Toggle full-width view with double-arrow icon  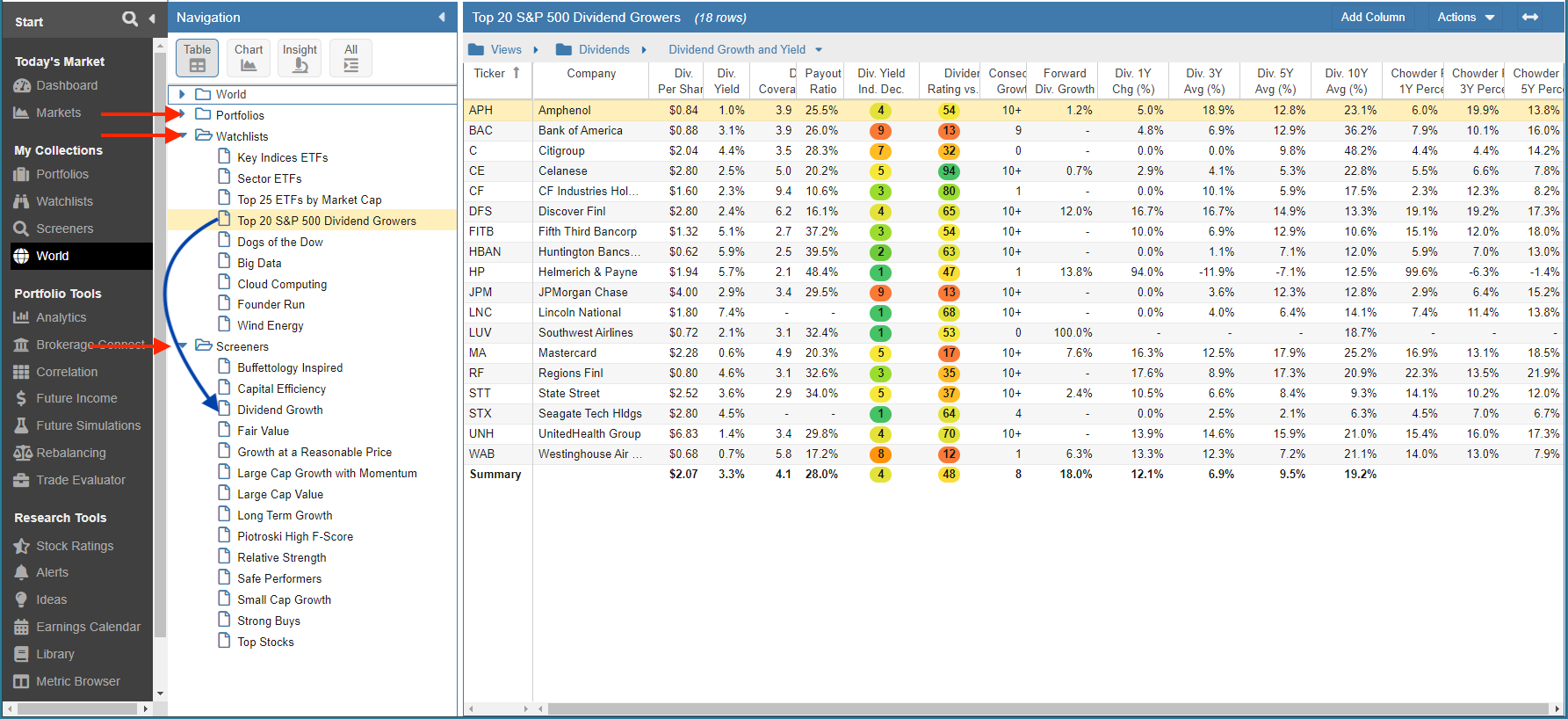point(1530,18)
